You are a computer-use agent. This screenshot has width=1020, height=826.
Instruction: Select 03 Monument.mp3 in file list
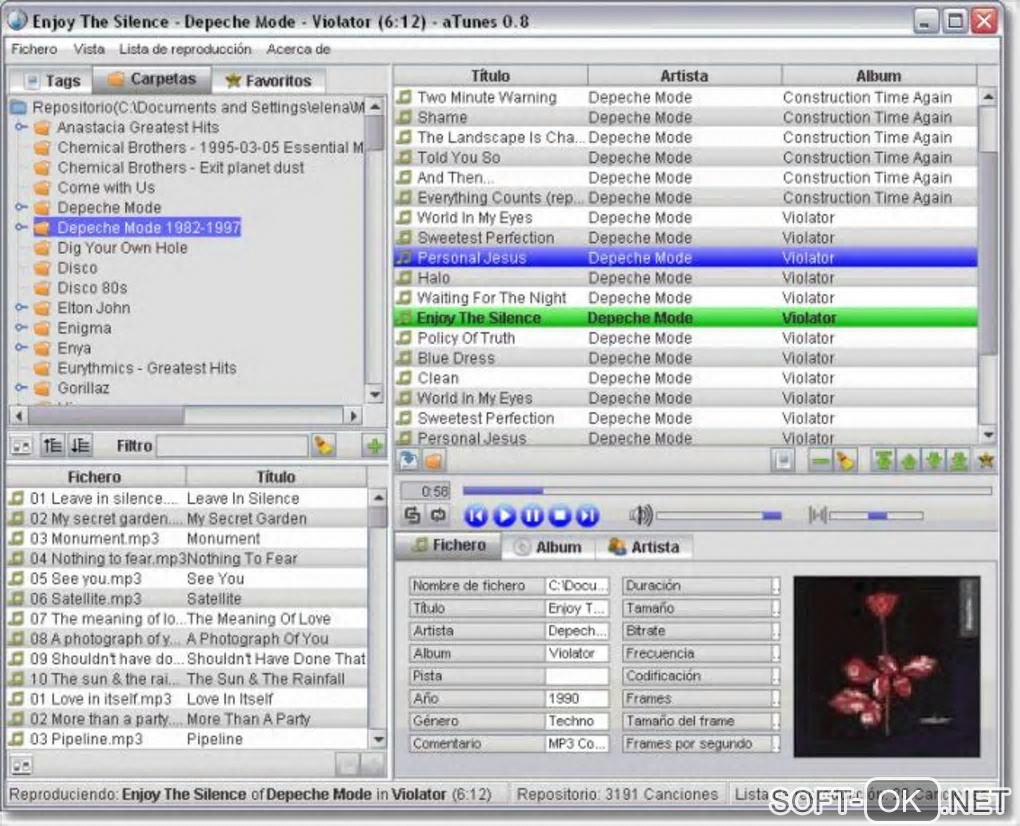click(187, 539)
